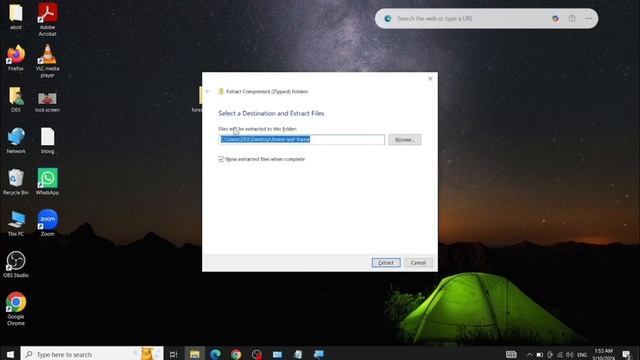Select VLC media player desktop icon
Viewport: 640px width, 360px height.
[47, 60]
